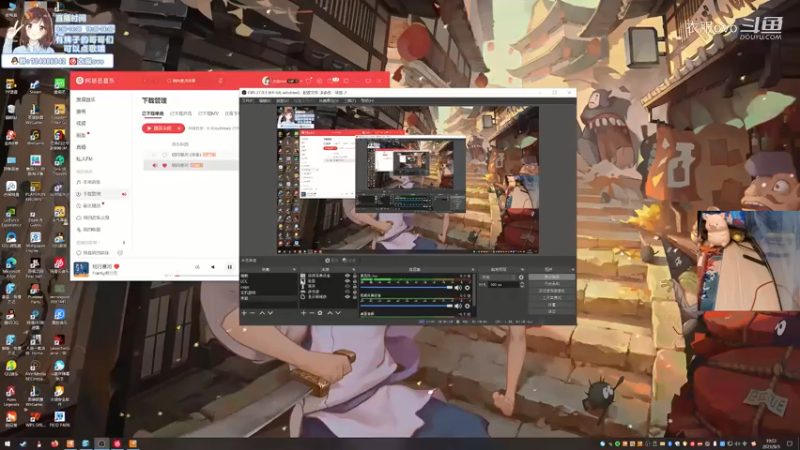Move the selected source down in OBS
Screen dimensions: 800x450
point(338,313)
